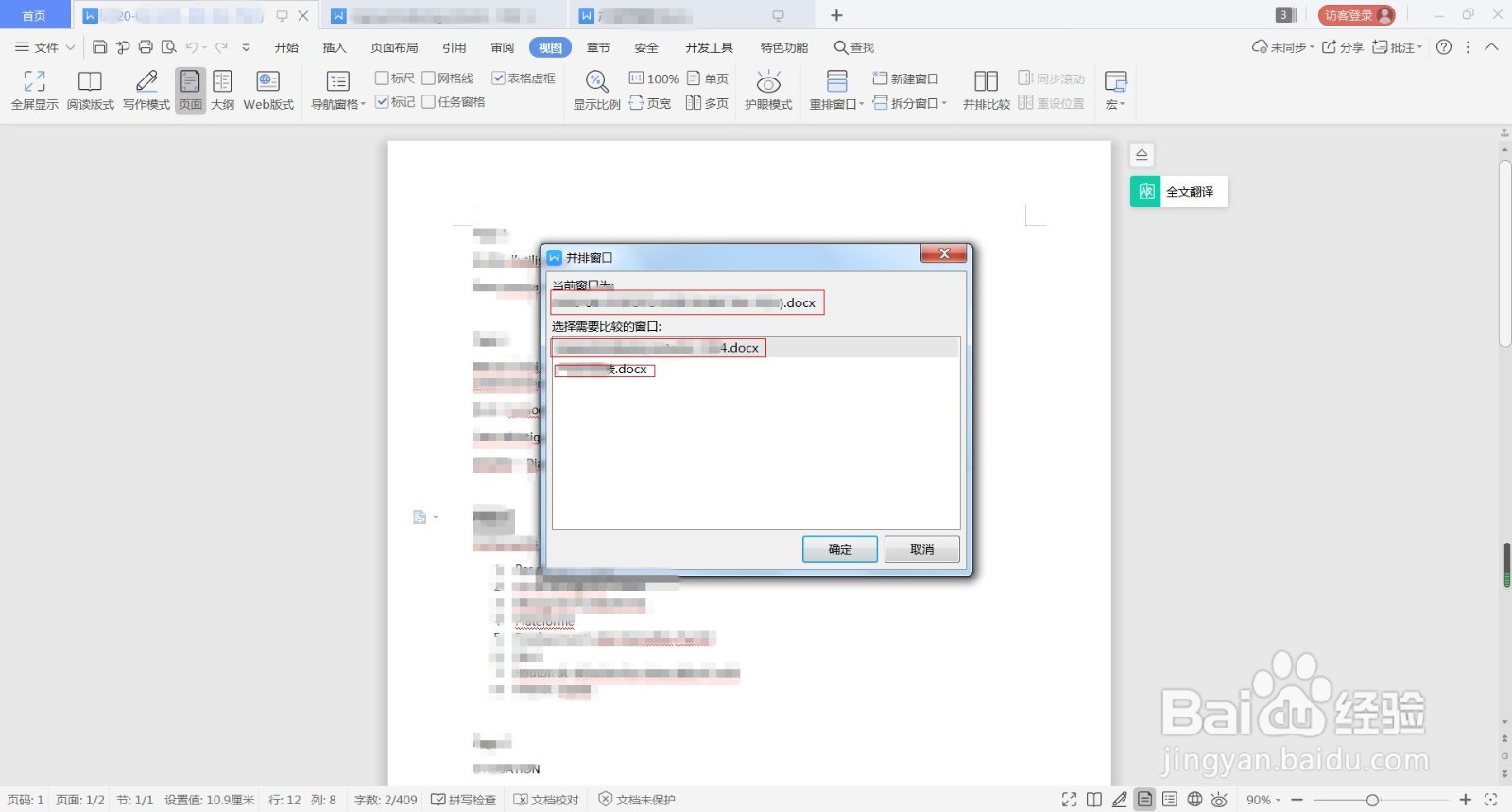Open 批注 comments dropdown
This screenshot has width=1512, height=812.
pos(1398,47)
